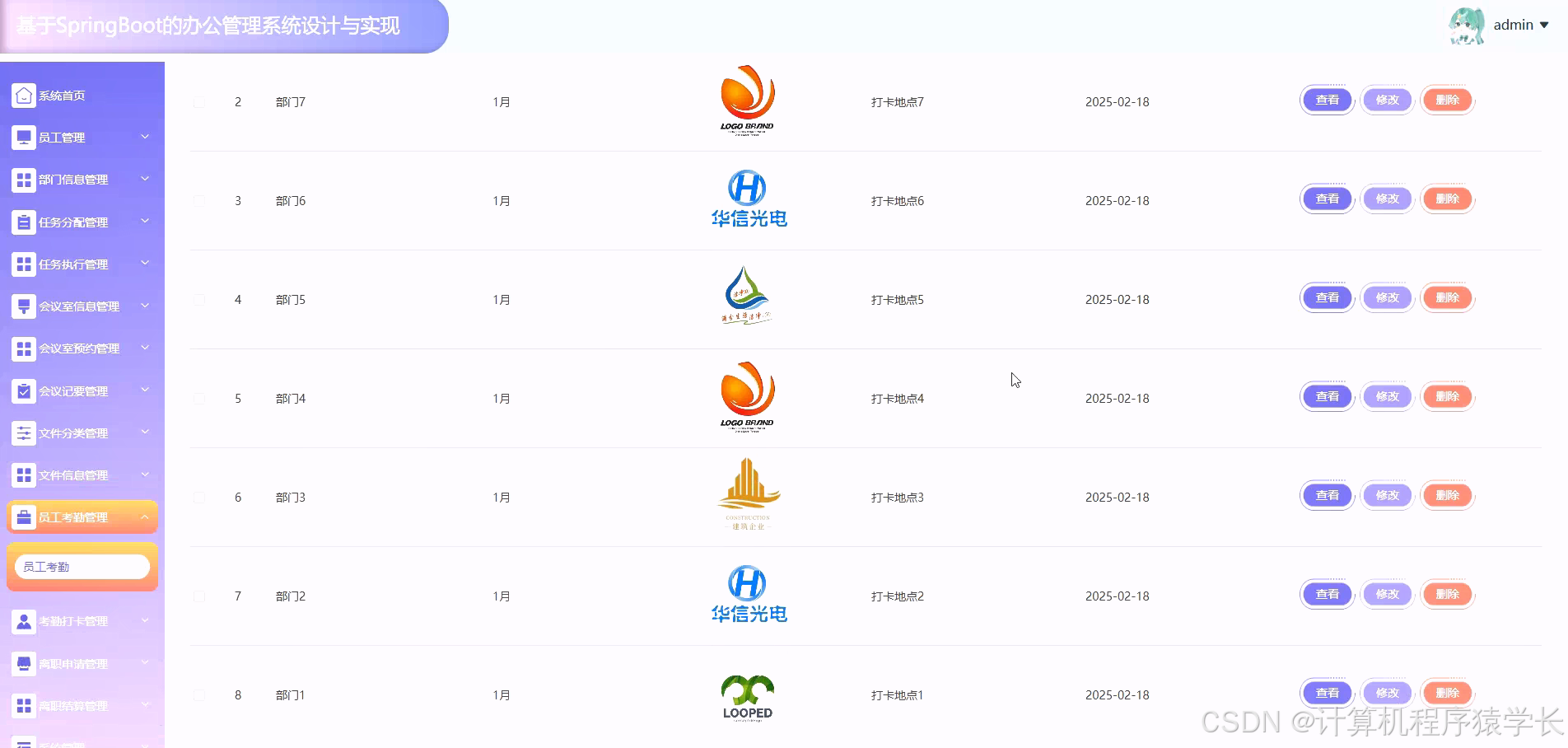Tick the checkbox for row 部门7
Viewport: 1568px width, 748px height.
pyautogui.click(x=199, y=102)
